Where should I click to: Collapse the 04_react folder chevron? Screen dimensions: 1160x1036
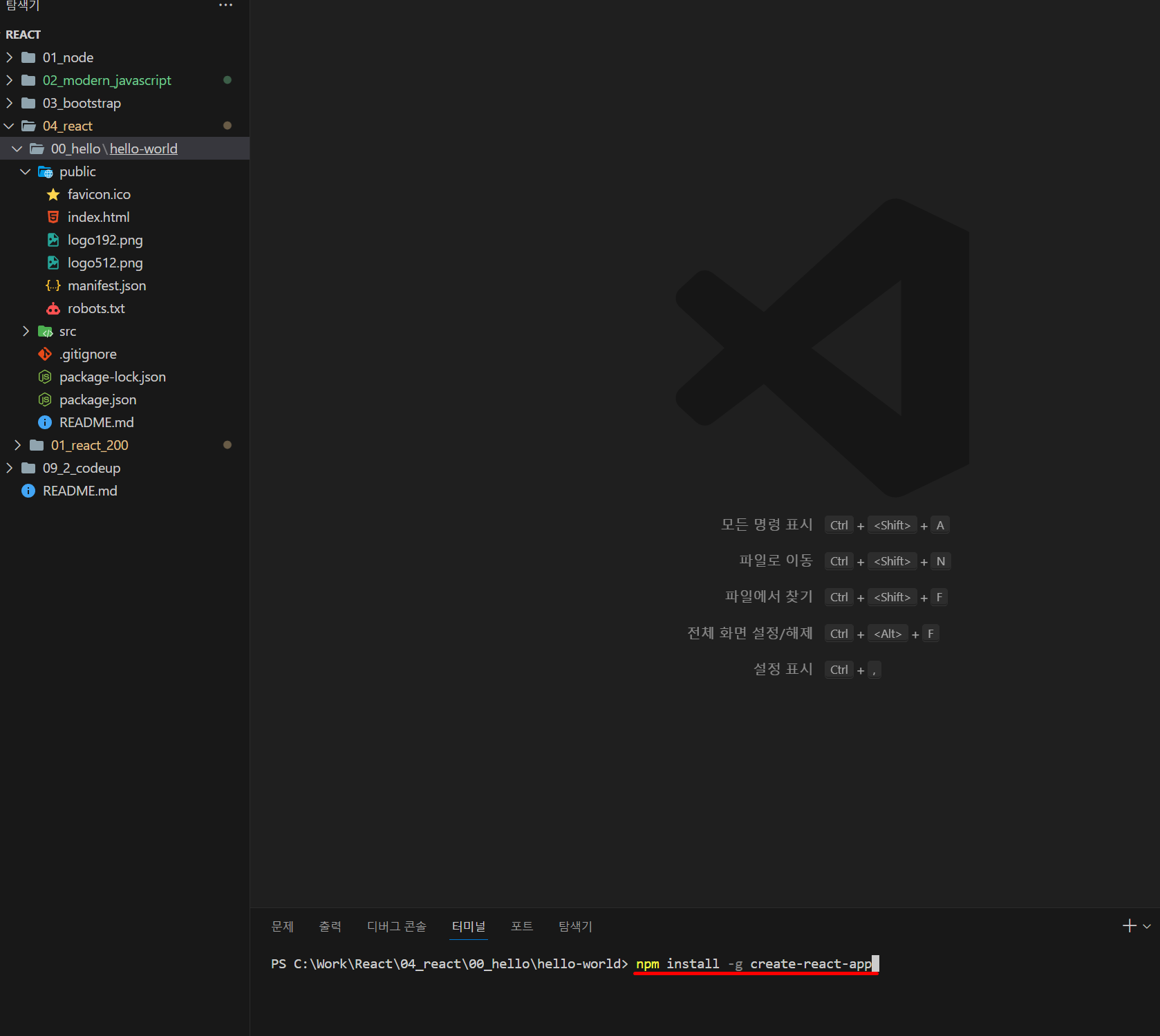9,126
